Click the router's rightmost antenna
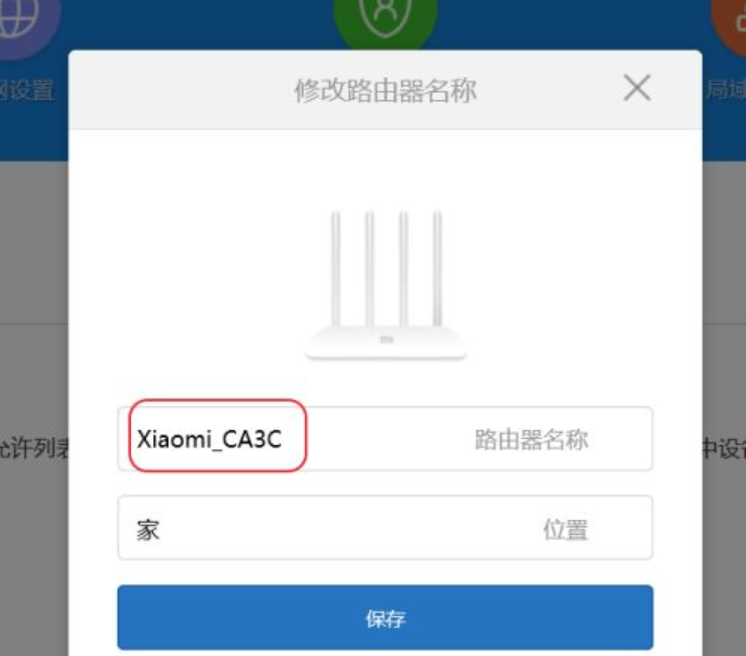The image size is (746, 656). click(437, 269)
